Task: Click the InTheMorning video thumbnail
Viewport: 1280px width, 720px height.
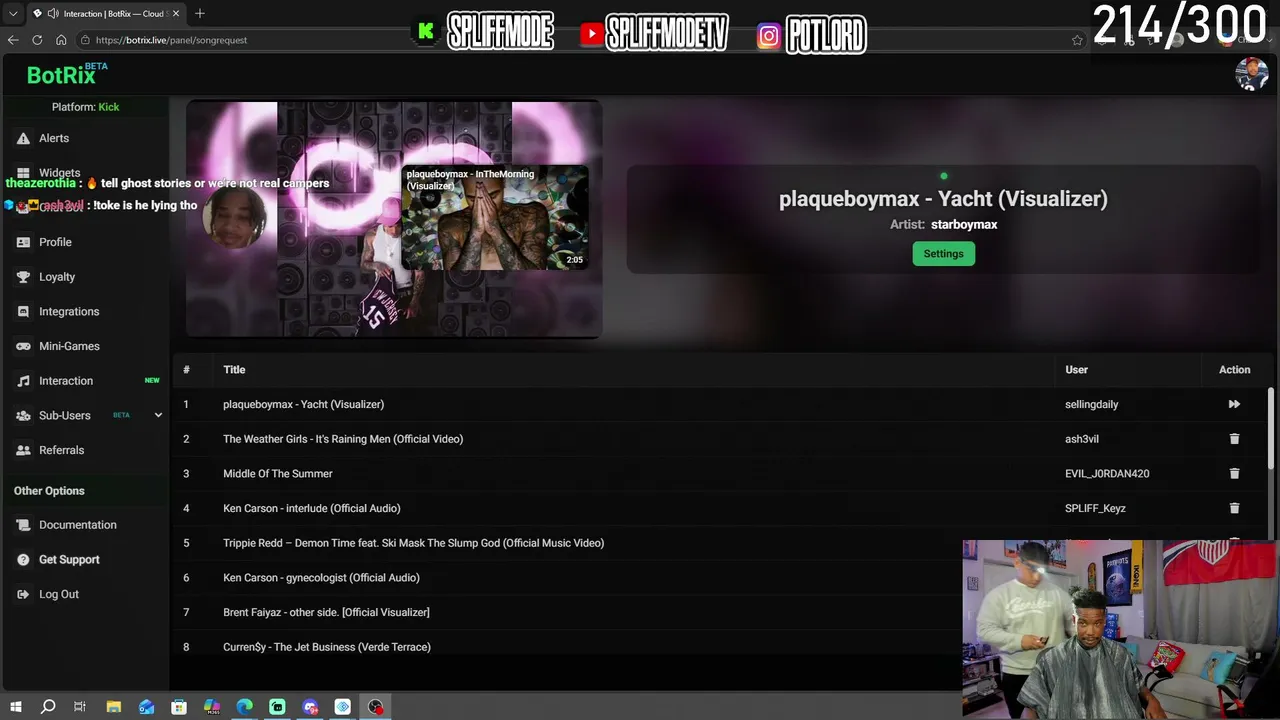Action: coord(495,217)
